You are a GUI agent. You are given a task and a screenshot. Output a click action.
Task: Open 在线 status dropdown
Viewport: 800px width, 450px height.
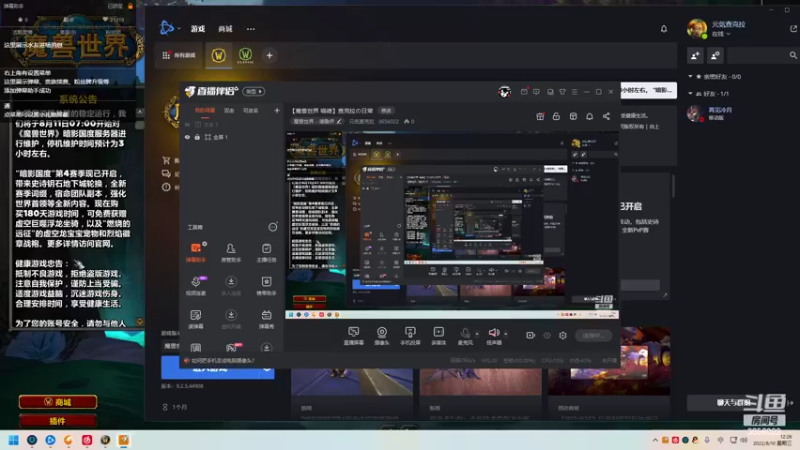pyautogui.click(x=721, y=34)
